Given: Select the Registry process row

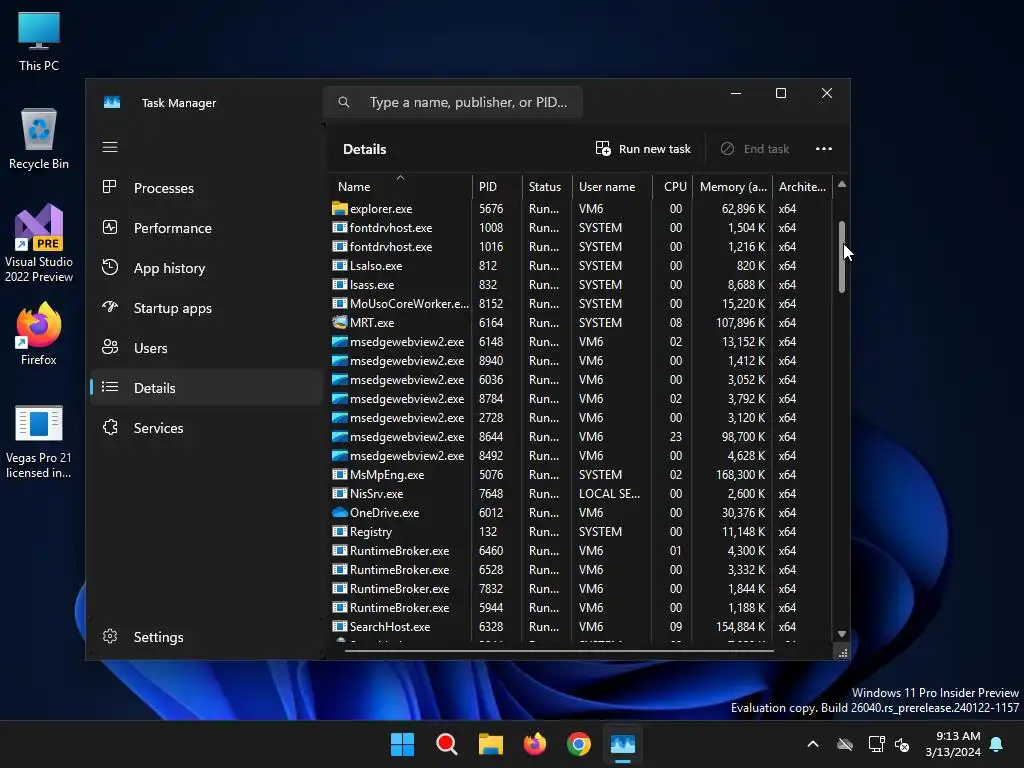Looking at the screenshot, I should (580, 532).
